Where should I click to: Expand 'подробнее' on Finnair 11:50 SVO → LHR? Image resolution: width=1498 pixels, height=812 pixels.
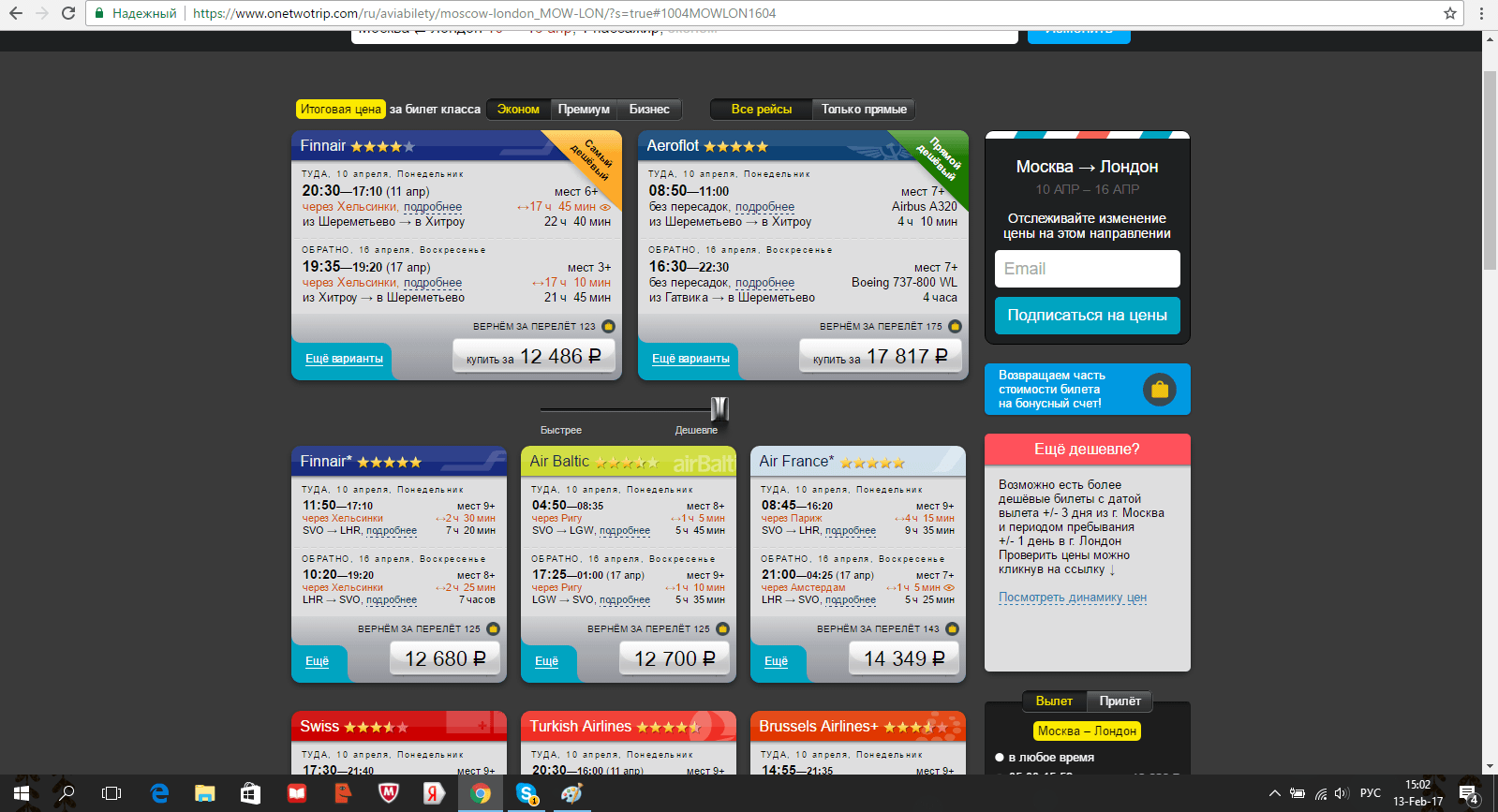point(392,531)
